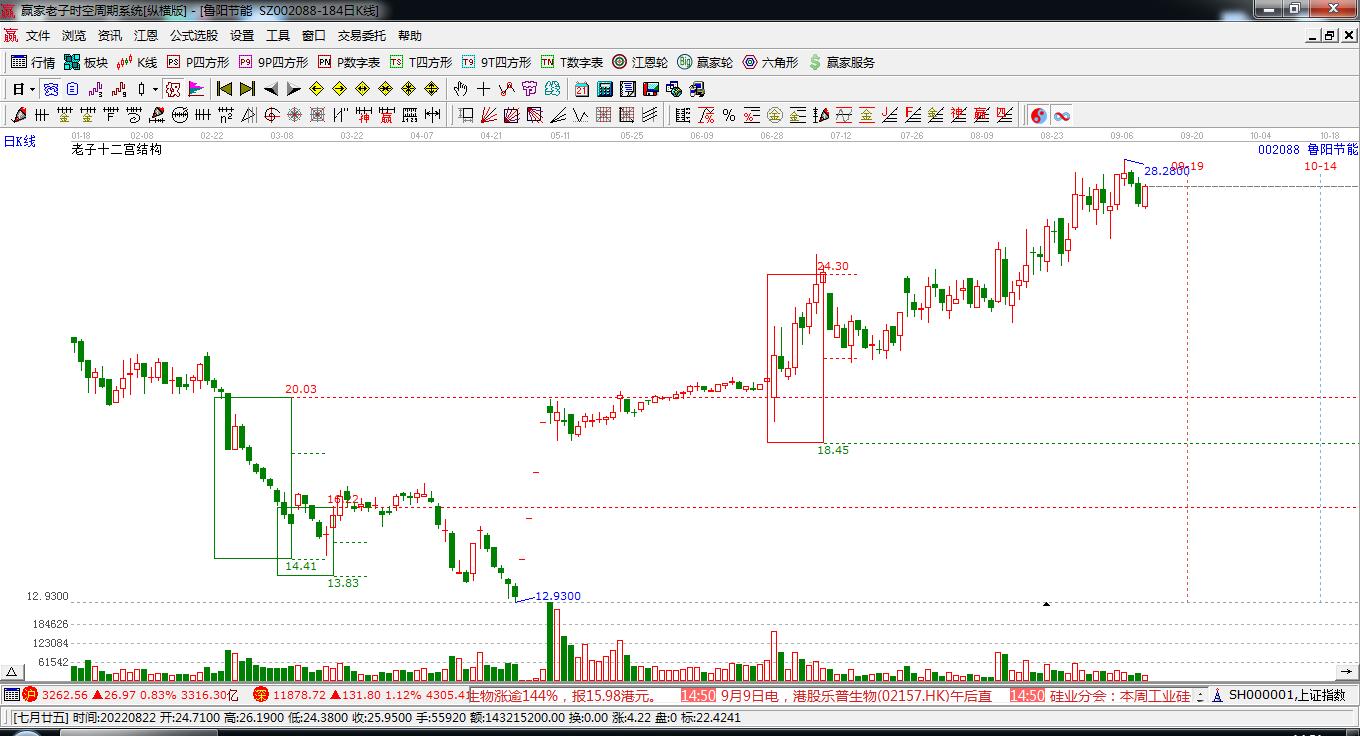Click the yin-yang taiji icon
The image size is (1360, 736).
tap(1039, 115)
